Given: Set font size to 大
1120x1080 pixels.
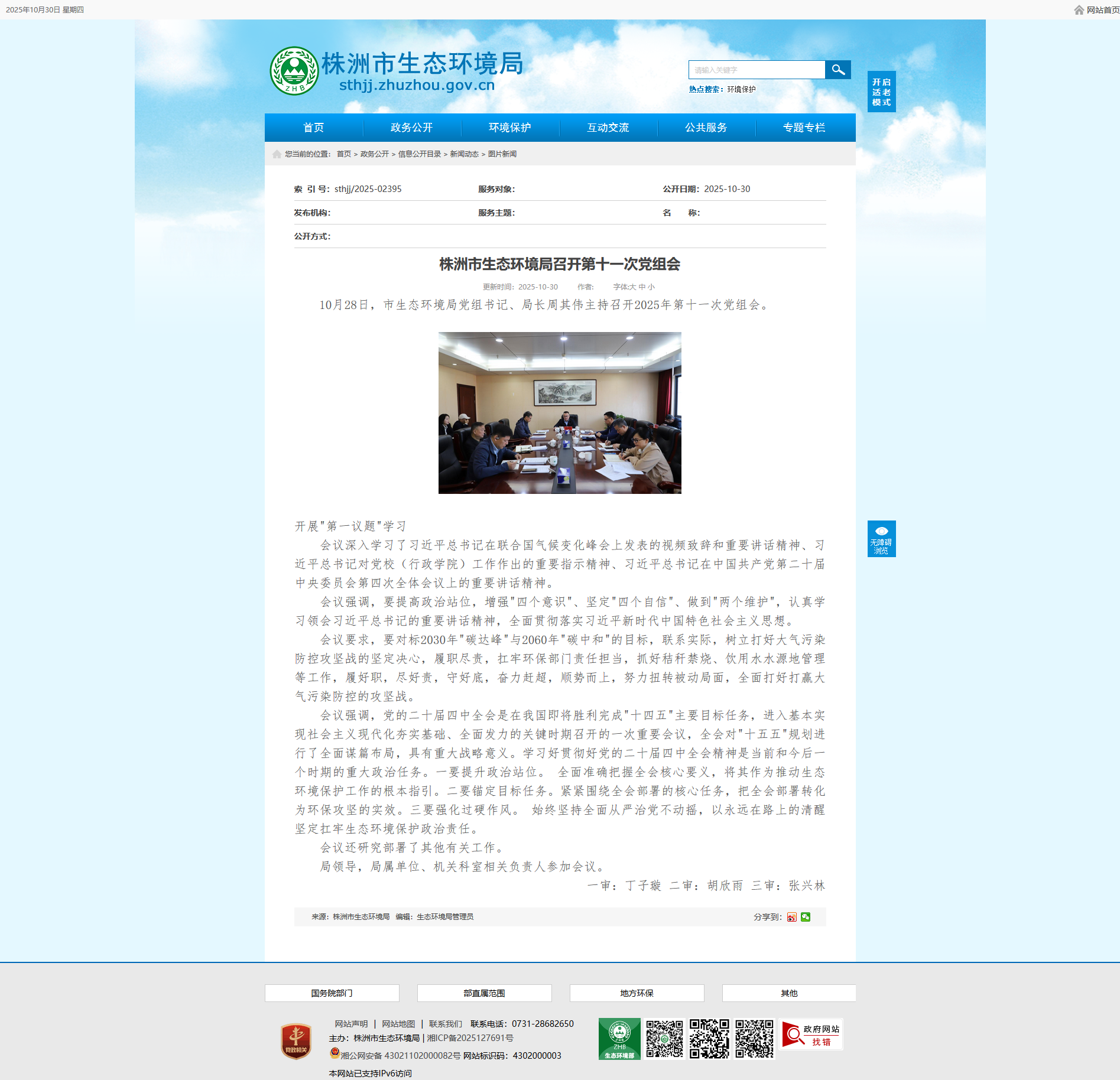Looking at the screenshot, I should click(x=632, y=287).
